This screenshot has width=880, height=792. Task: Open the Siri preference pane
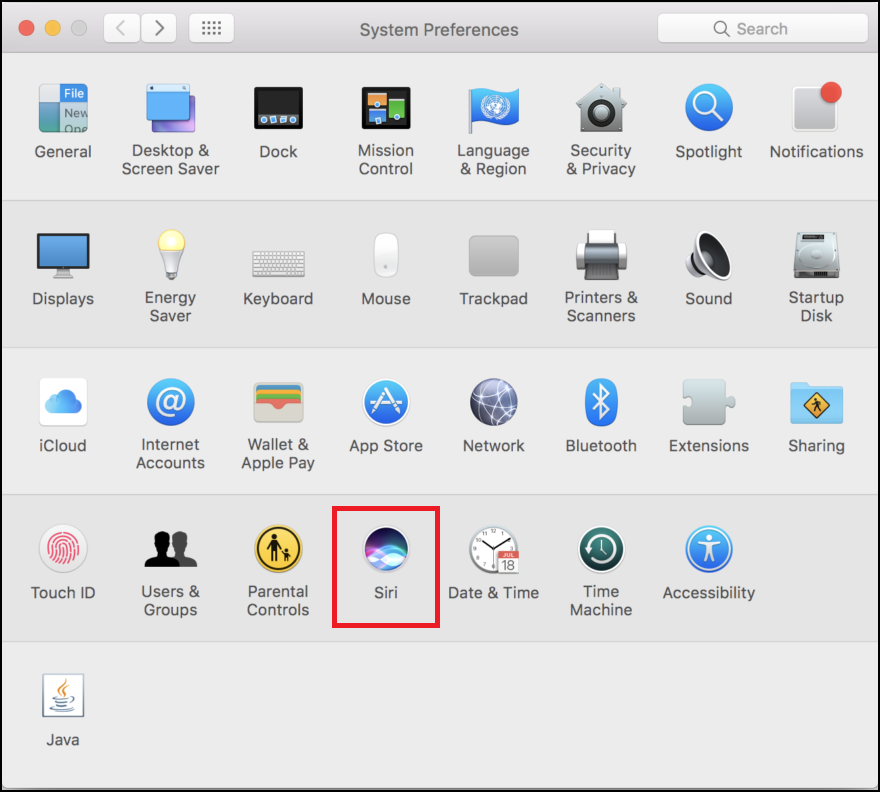pos(385,550)
